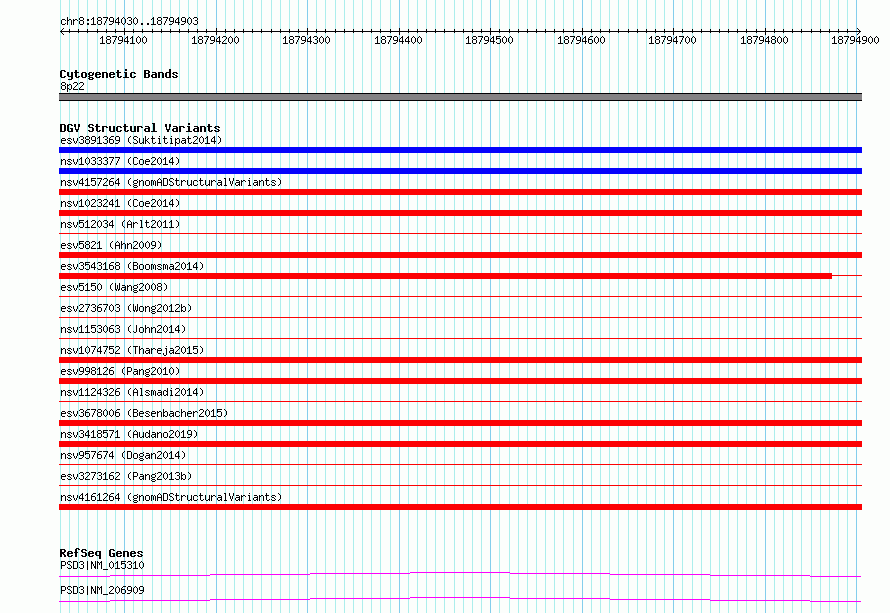The height and width of the screenshot is (613, 890).
Task: Click the red bar under esv5821
Action: coord(460,255)
